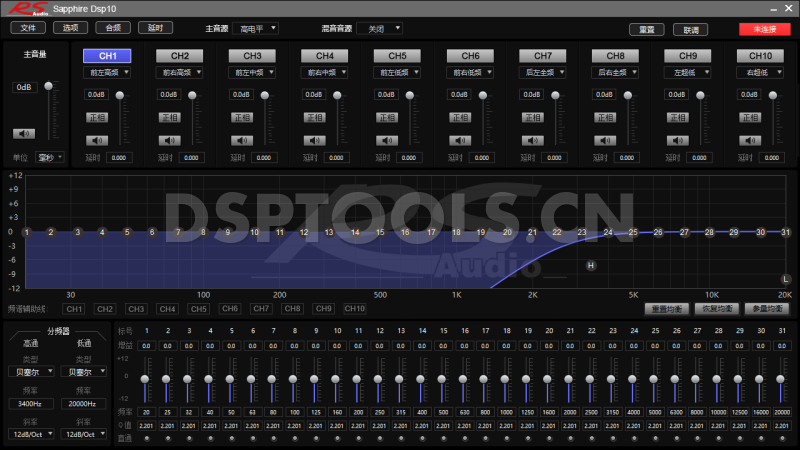
Task: Open high-pass filter type dropdown
Action: tap(31, 372)
